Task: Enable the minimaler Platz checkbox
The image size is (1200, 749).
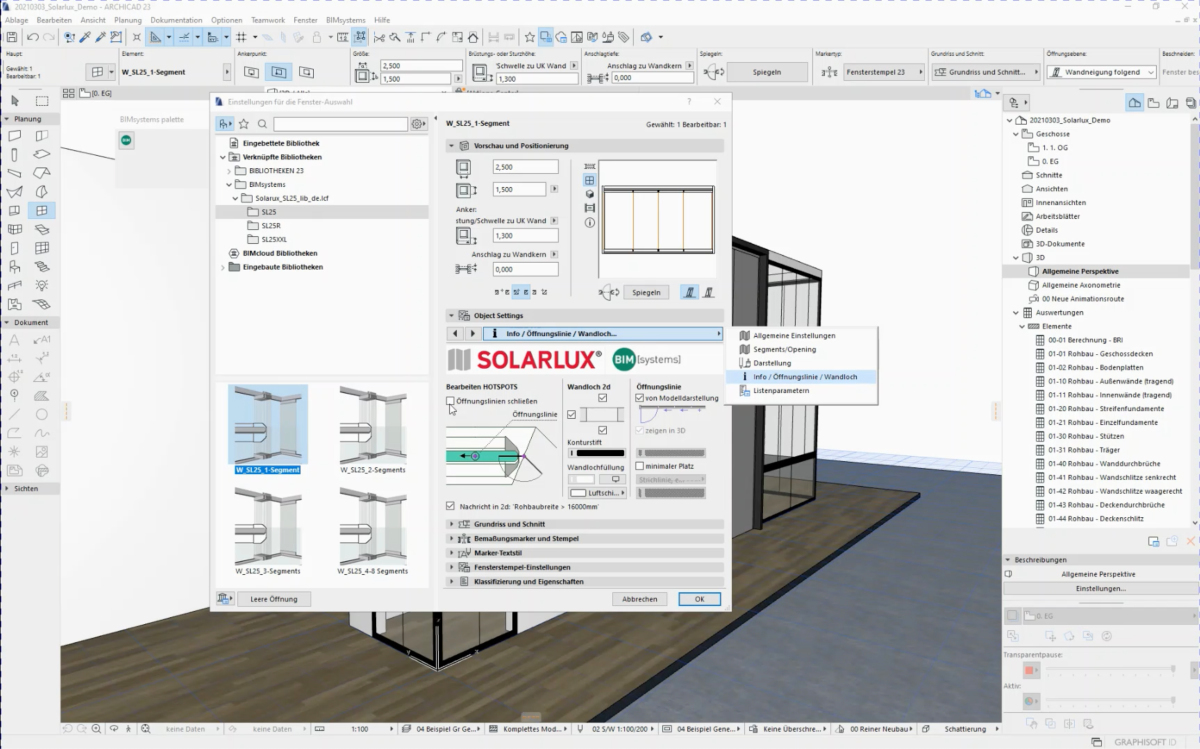Action: pyautogui.click(x=640, y=466)
